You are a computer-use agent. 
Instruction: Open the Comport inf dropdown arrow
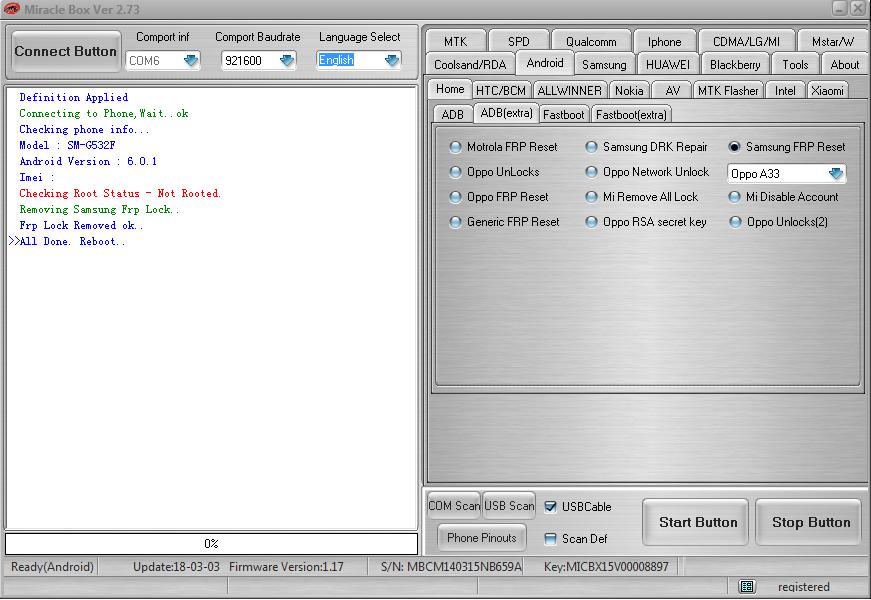point(191,60)
